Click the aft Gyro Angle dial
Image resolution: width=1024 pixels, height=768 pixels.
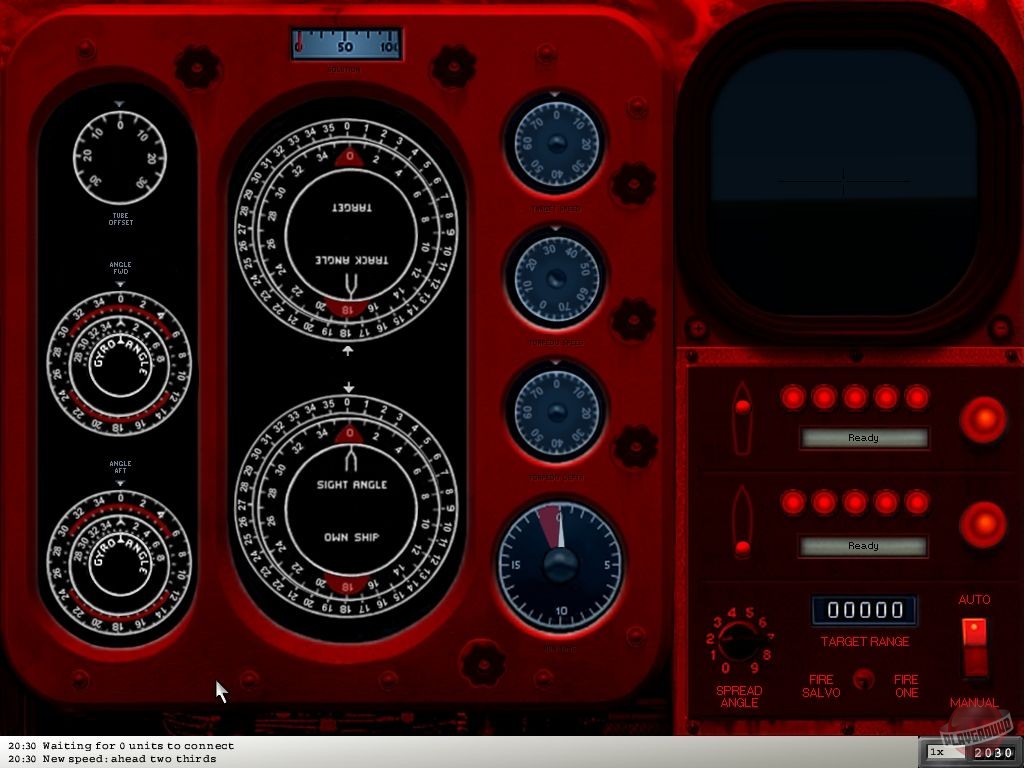click(x=120, y=550)
